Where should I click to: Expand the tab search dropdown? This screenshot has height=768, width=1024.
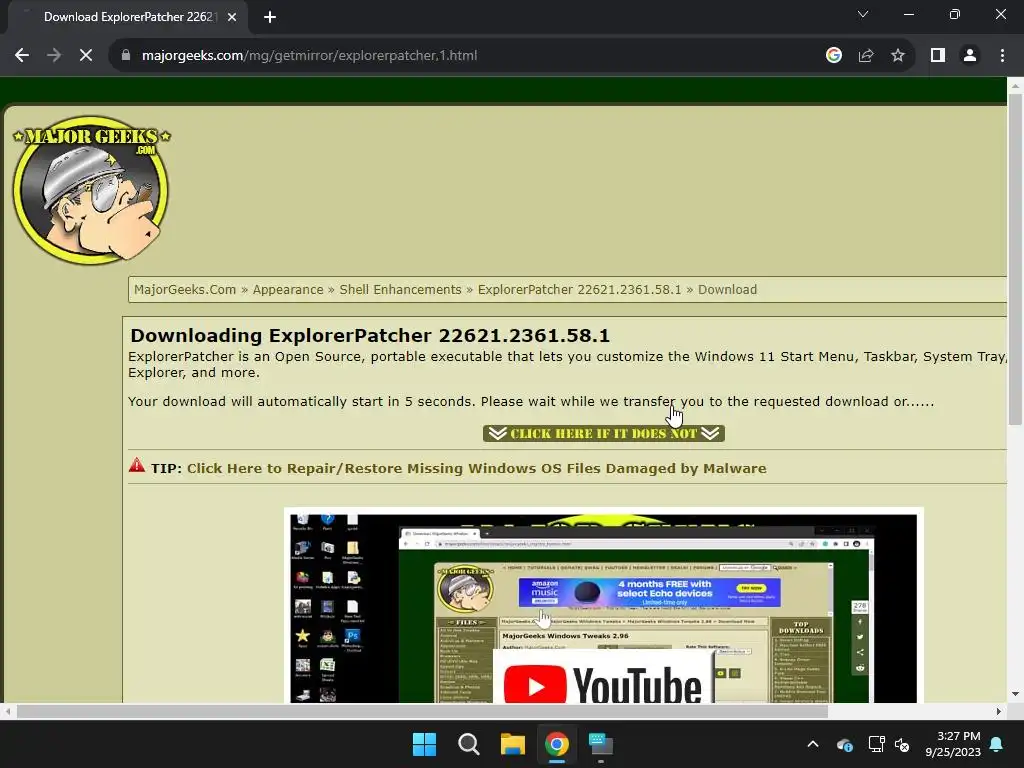[x=863, y=14]
